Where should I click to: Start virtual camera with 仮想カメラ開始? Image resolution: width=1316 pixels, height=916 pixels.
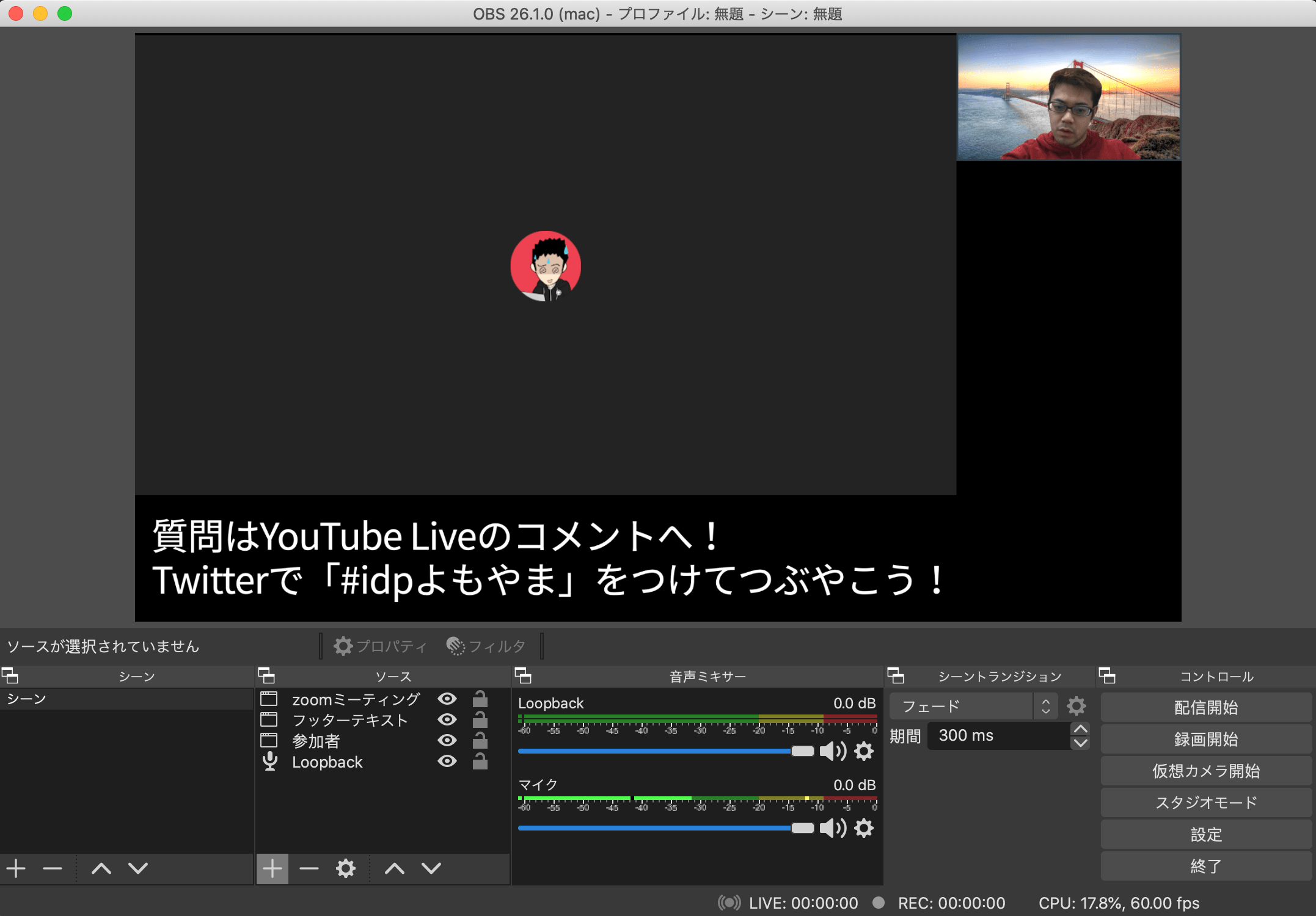pos(1206,771)
